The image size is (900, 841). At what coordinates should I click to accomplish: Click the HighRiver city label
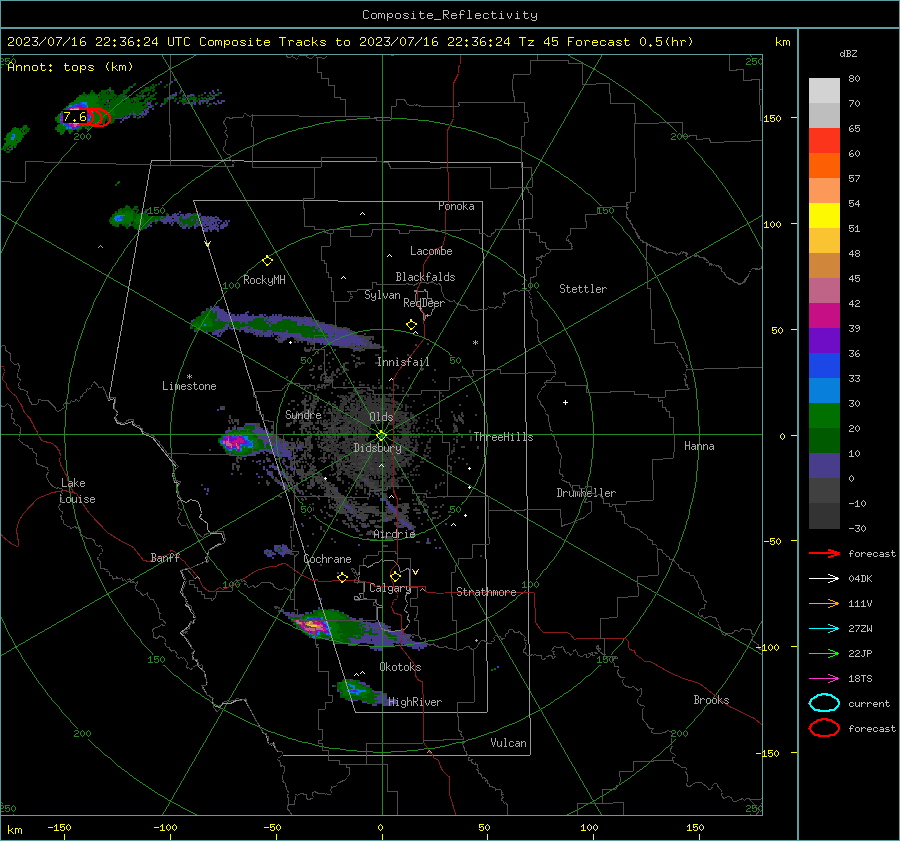point(415,702)
